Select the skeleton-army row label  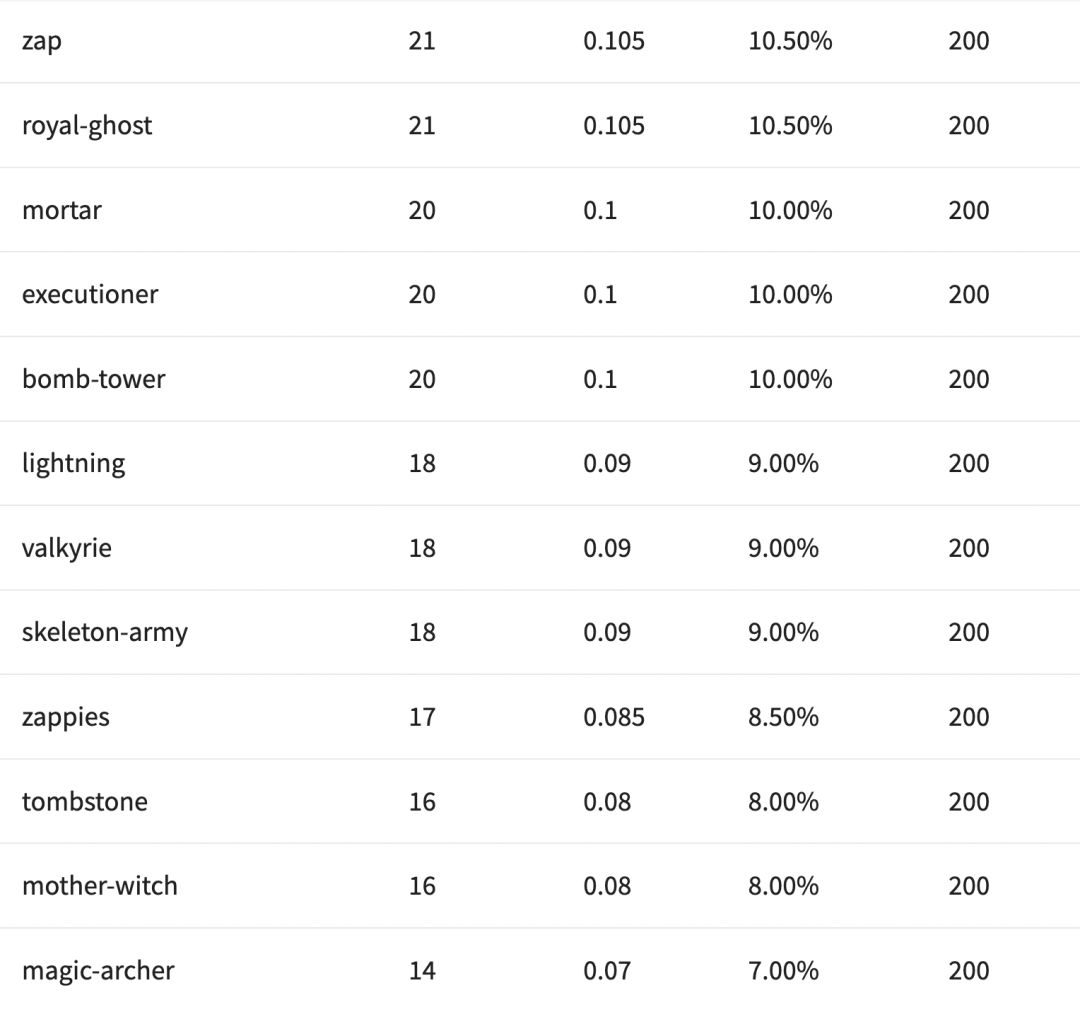[104, 632]
